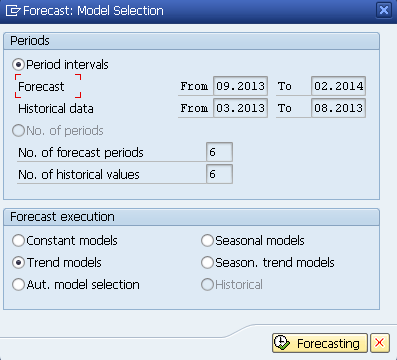The height and width of the screenshot is (360, 397).
Task: Click the red X cancel icon
Action: click(380, 343)
